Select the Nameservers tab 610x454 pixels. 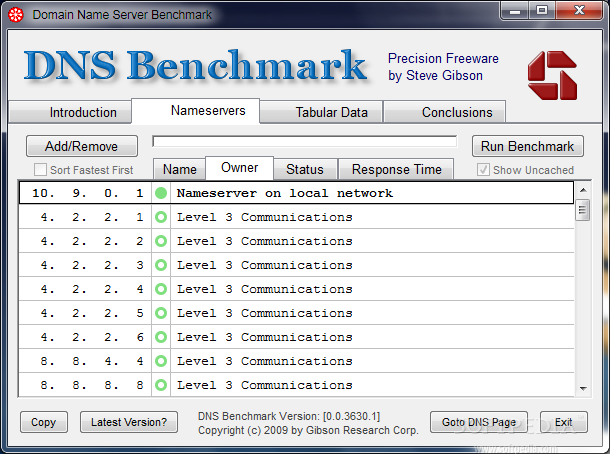(196, 111)
